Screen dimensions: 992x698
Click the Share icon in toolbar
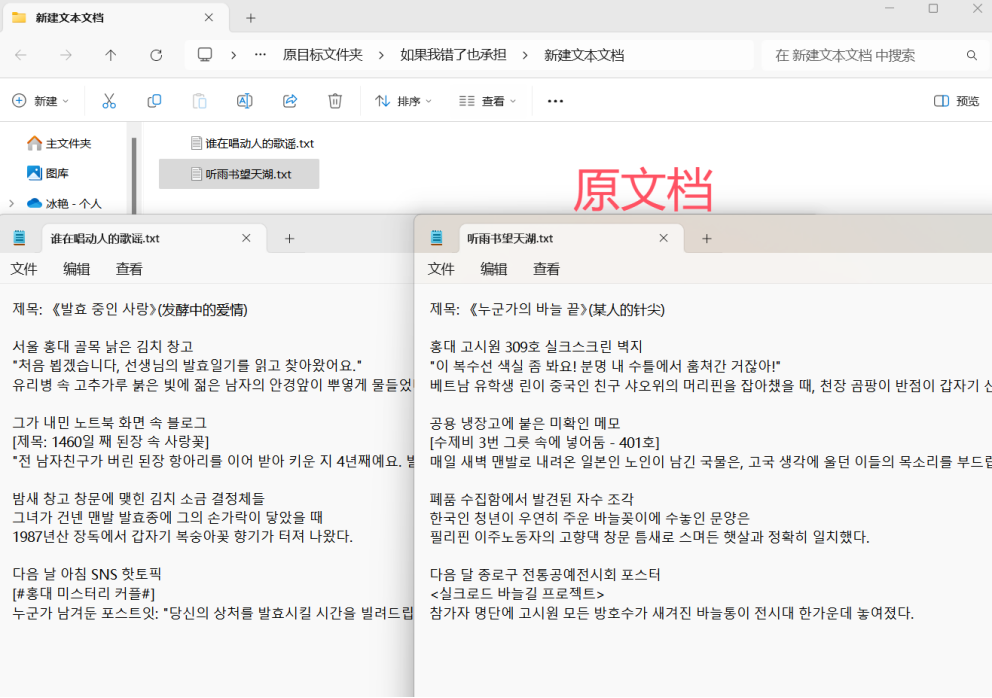click(x=290, y=101)
